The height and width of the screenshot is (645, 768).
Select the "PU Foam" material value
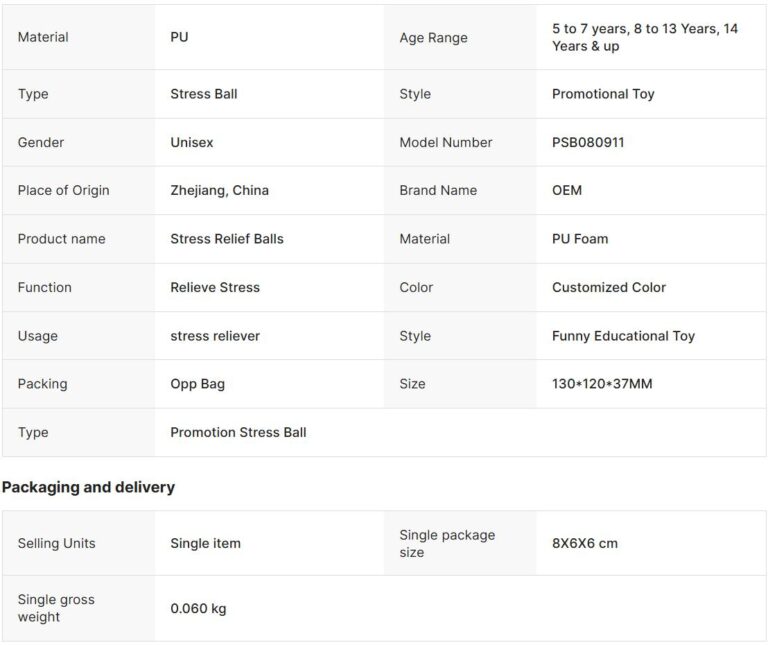click(x=580, y=239)
